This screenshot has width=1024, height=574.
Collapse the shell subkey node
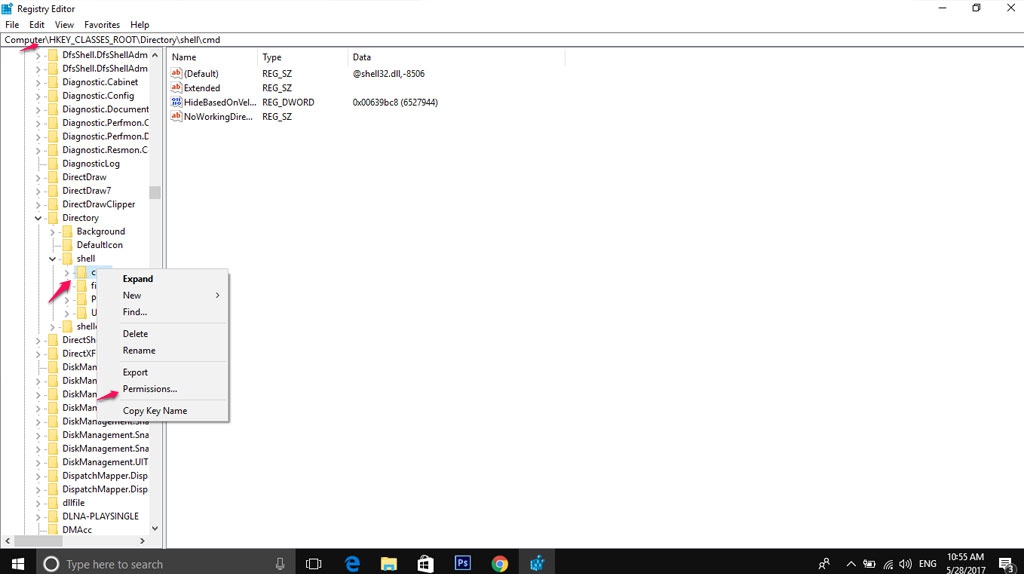point(53,259)
